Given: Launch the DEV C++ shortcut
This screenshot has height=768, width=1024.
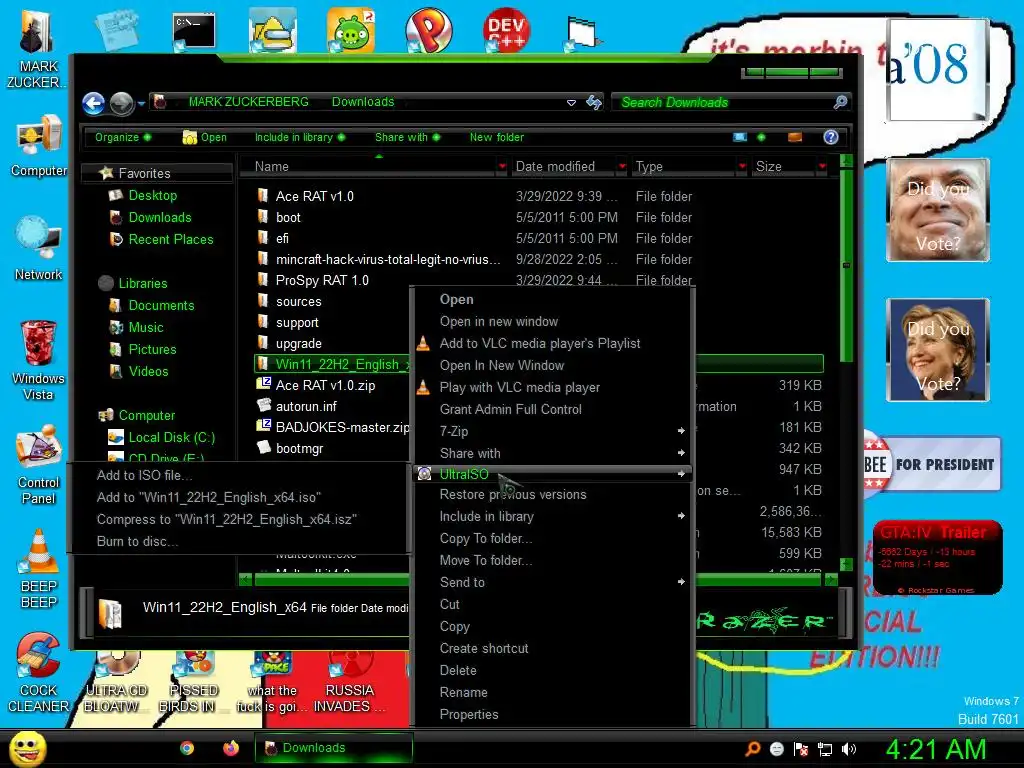Looking at the screenshot, I should (506, 30).
